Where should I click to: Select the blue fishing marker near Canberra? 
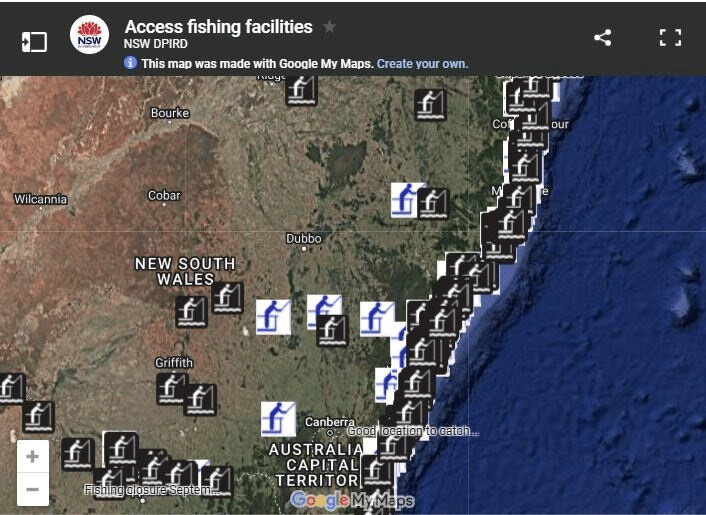[278, 418]
